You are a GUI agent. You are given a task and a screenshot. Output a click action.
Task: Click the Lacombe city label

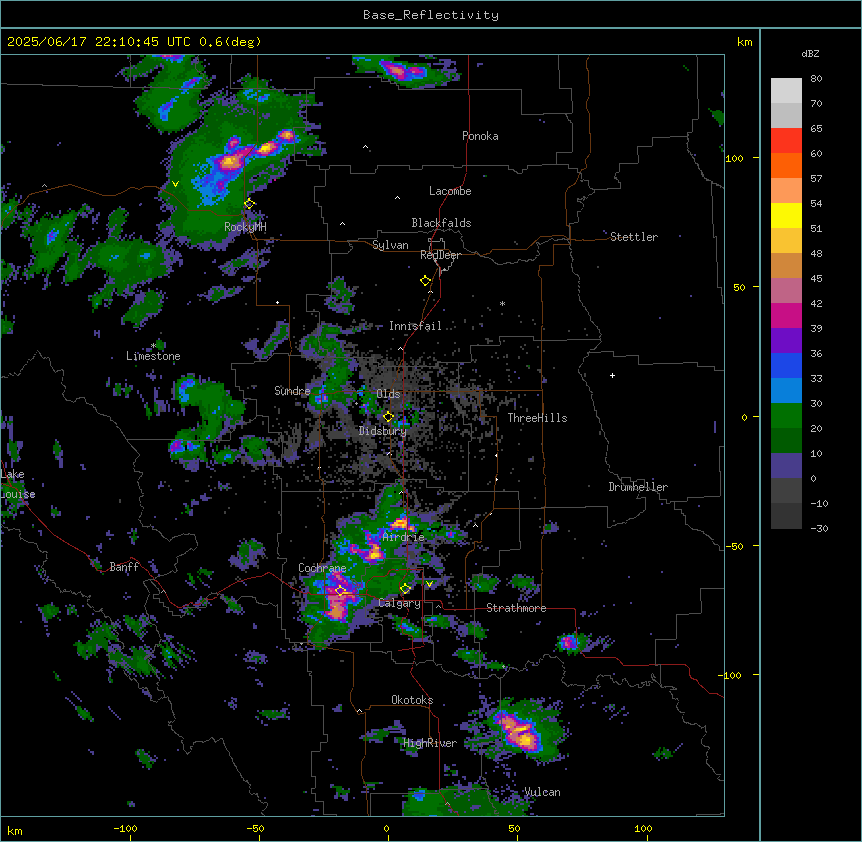tap(450, 191)
